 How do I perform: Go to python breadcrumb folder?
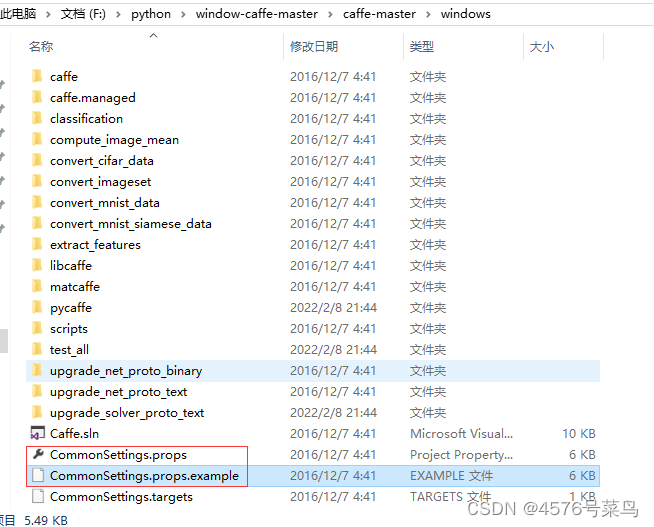click(x=151, y=14)
